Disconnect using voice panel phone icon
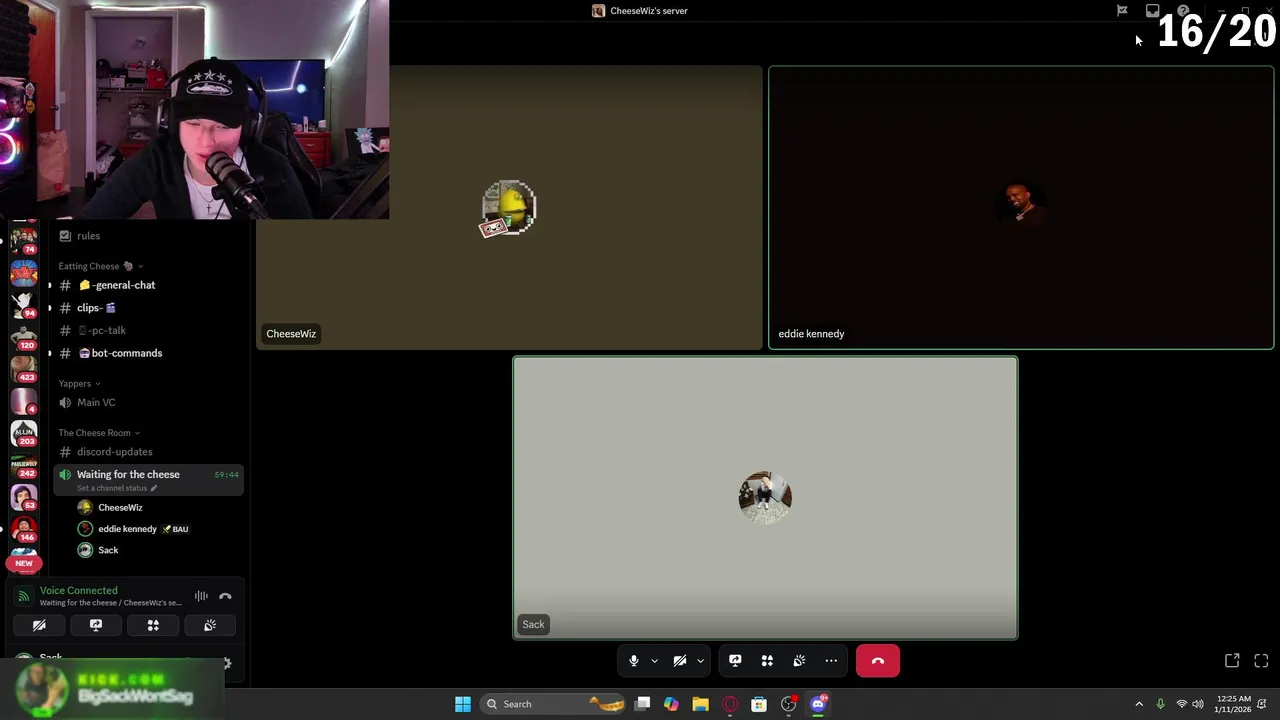The width and height of the screenshot is (1280, 720). [225, 596]
